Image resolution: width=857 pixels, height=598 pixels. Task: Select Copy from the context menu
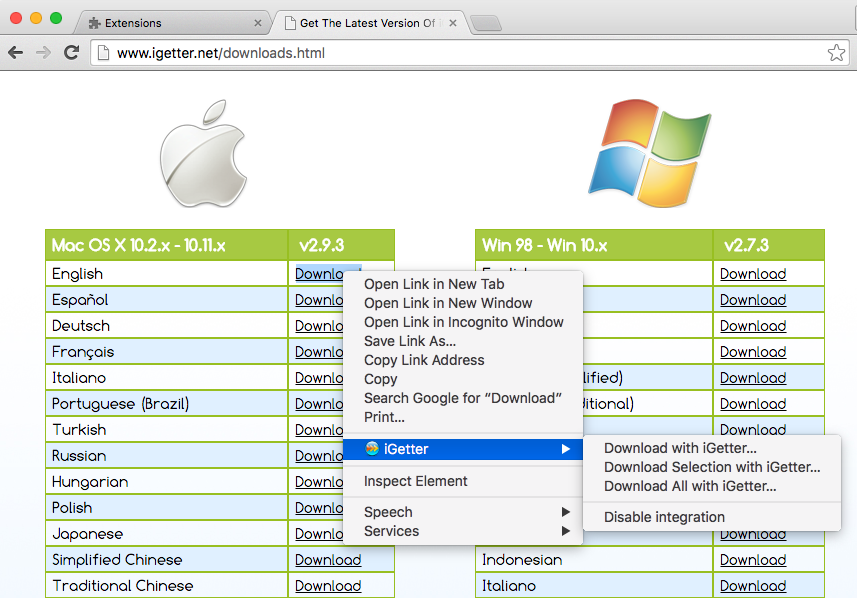click(x=380, y=379)
